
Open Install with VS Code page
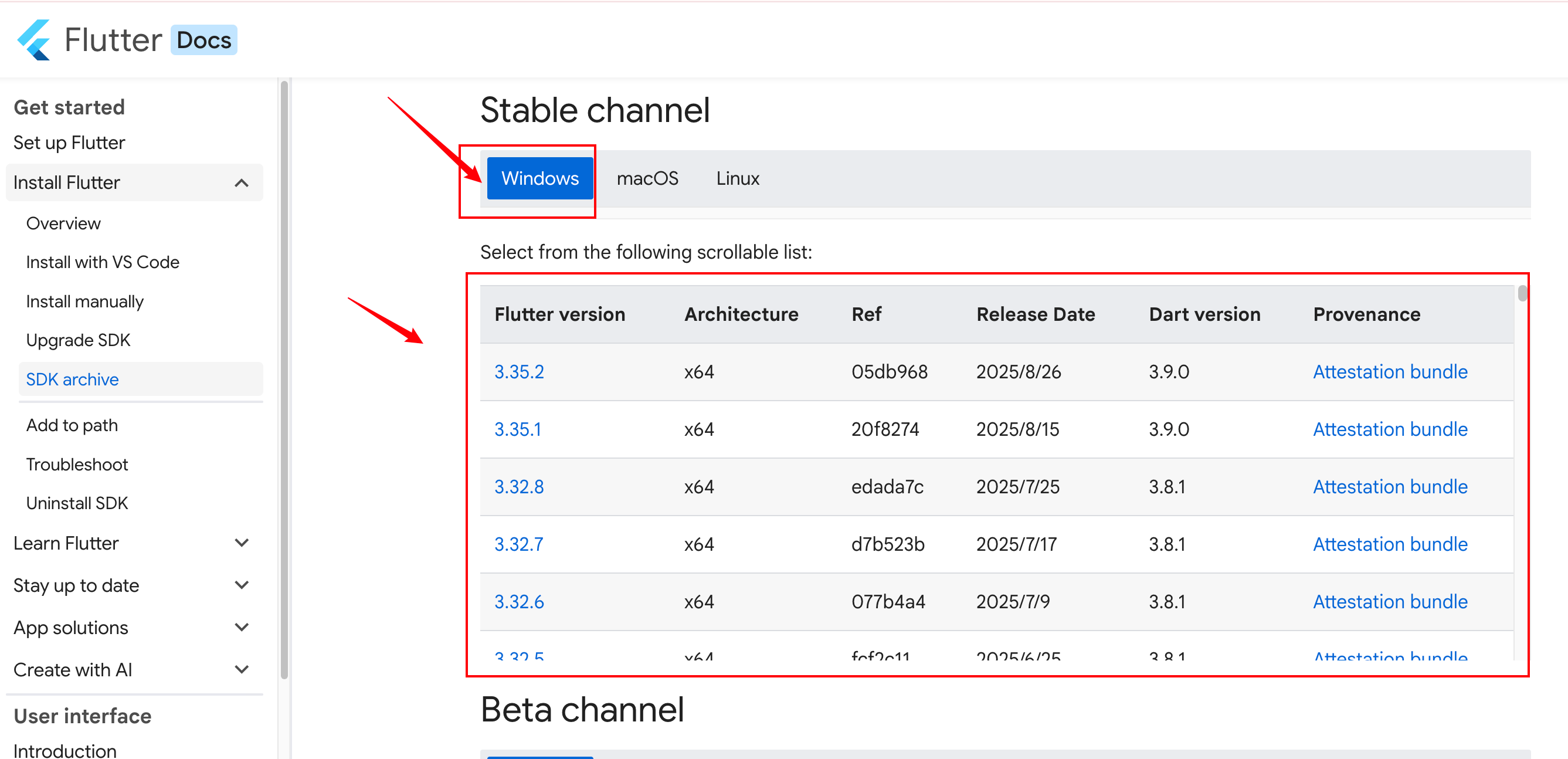tap(103, 262)
